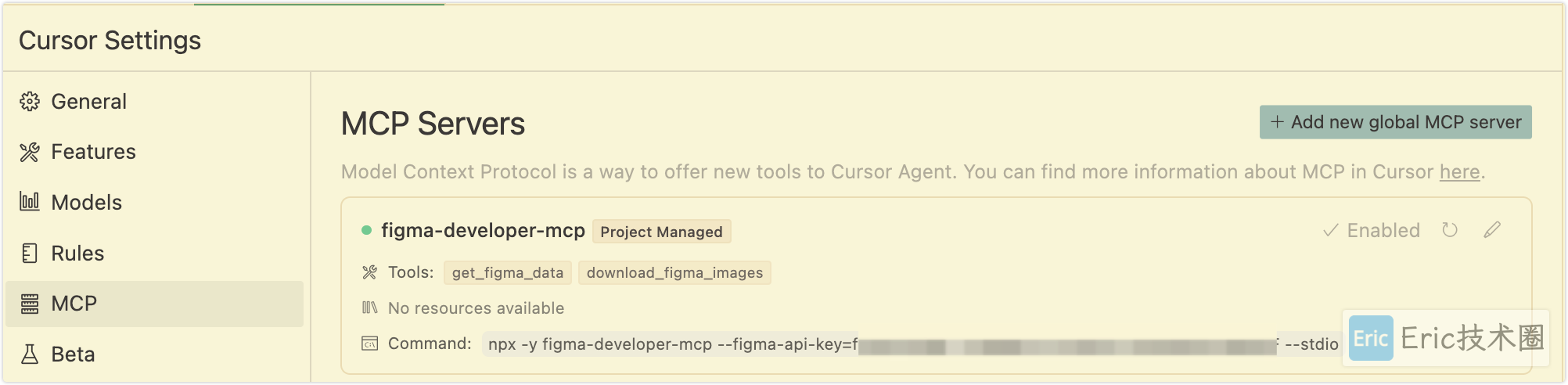Add new global MCP server
Screen dimensions: 1568x385
[x=1395, y=122]
